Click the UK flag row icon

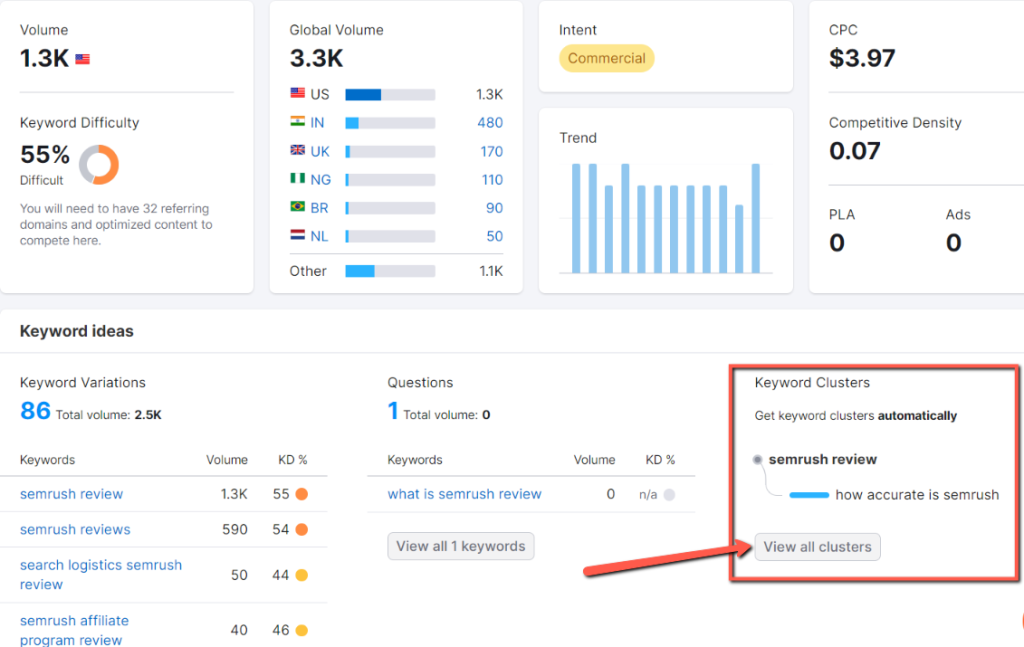point(296,151)
